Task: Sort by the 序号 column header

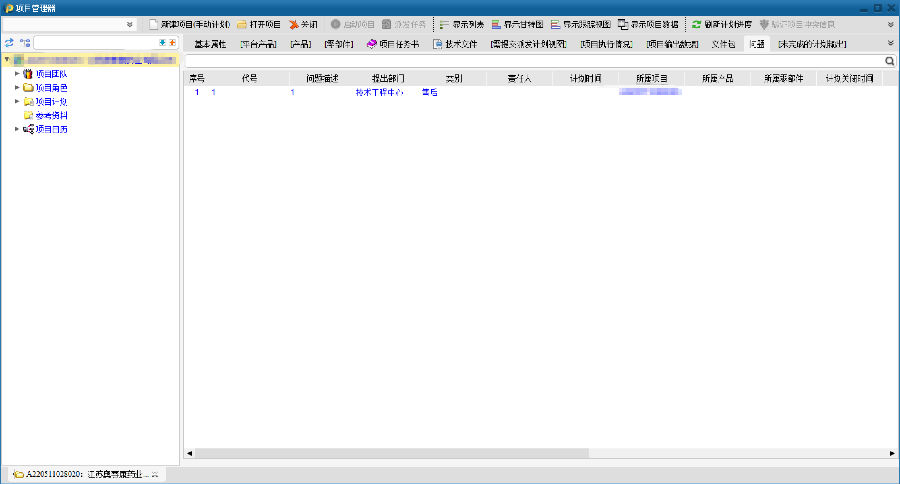Action: coord(197,78)
